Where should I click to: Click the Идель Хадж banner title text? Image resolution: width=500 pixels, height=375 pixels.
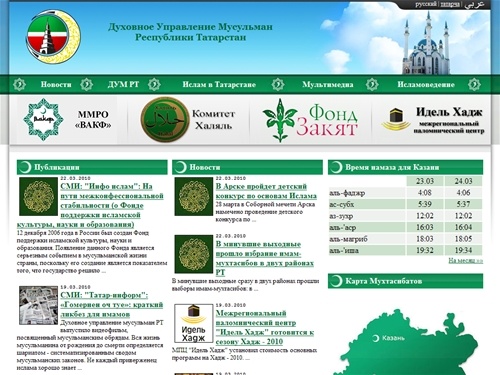[449, 112]
